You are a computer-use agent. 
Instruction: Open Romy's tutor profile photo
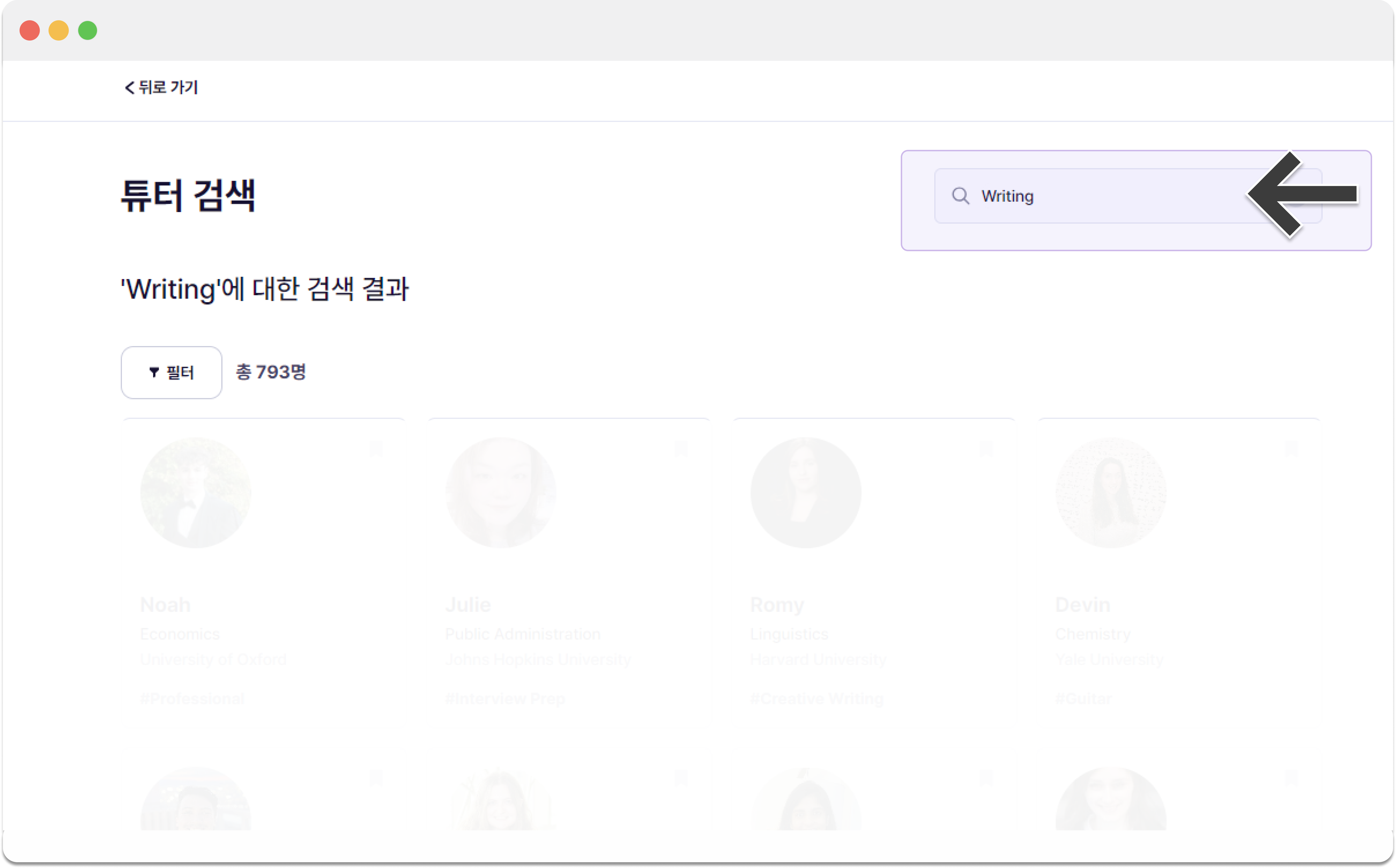(805, 493)
